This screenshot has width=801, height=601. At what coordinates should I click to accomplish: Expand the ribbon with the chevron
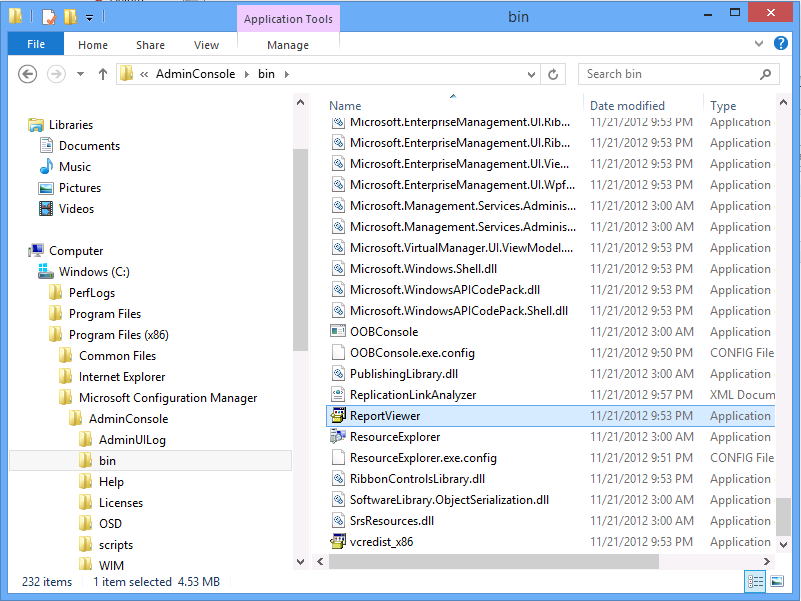(x=759, y=44)
